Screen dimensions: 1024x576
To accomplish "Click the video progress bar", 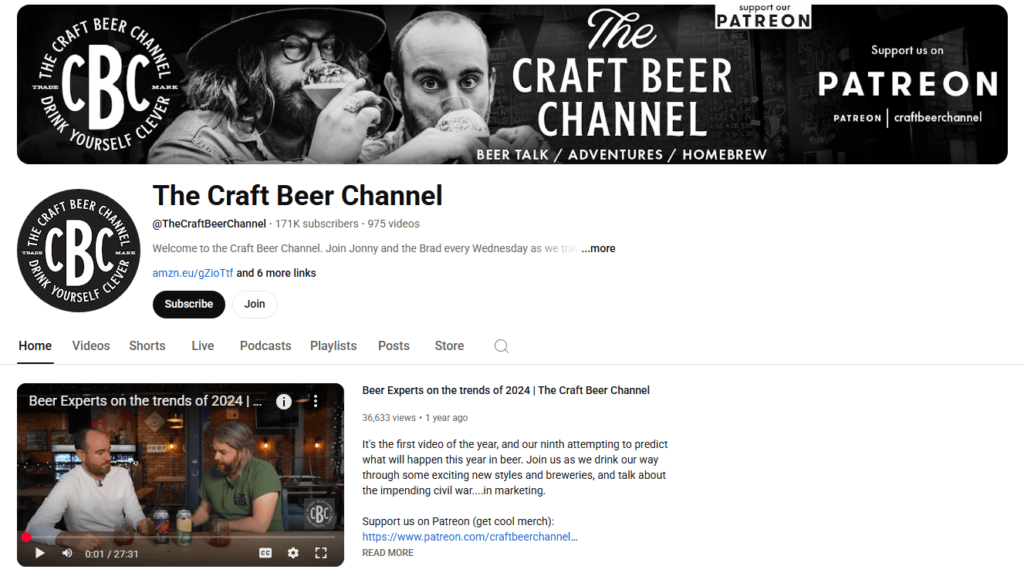I will click(180, 537).
